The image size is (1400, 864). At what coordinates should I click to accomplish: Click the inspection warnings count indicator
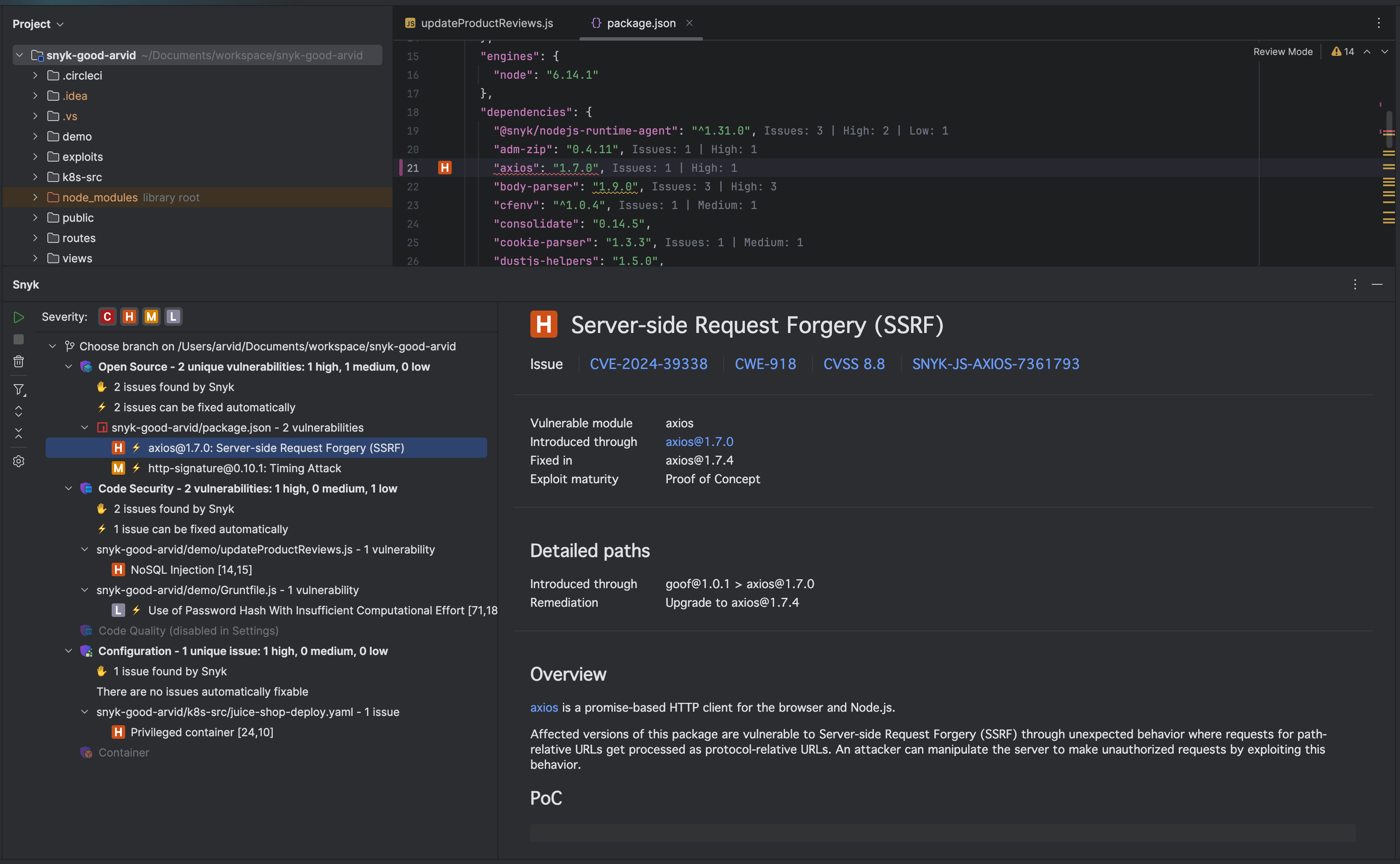click(x=1343, y=52)
